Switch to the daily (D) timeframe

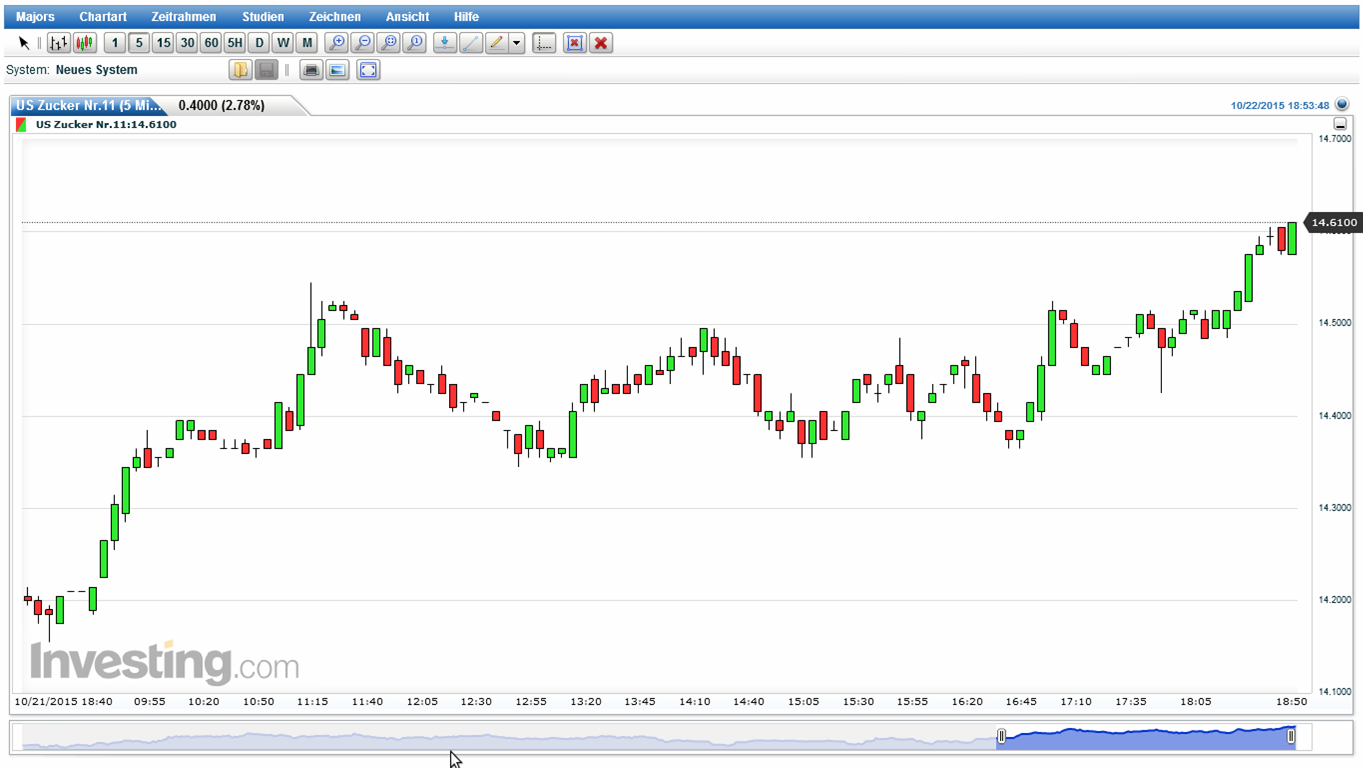pos(259,43)
